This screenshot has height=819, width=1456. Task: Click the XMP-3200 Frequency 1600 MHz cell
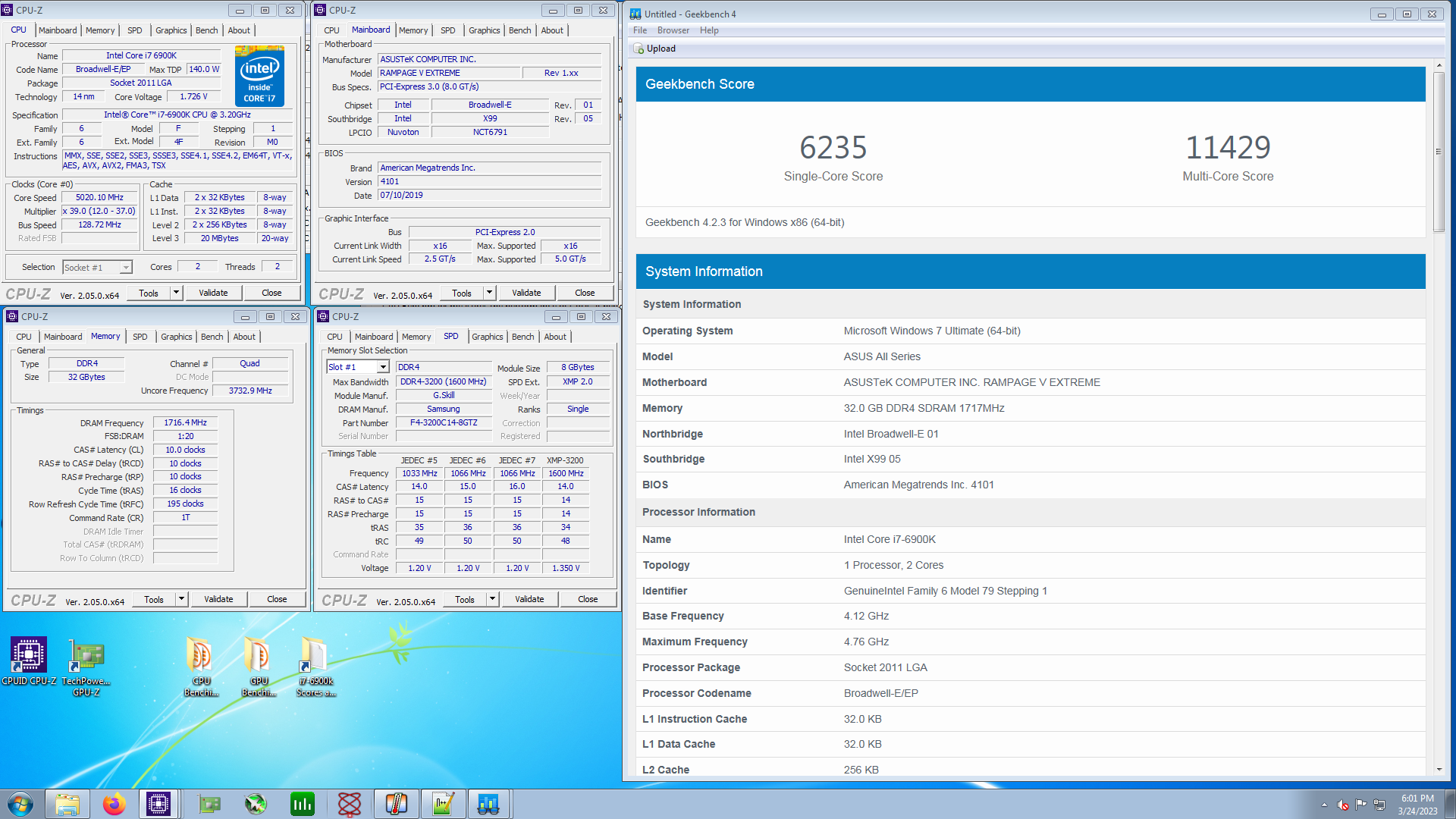point(566,473)
